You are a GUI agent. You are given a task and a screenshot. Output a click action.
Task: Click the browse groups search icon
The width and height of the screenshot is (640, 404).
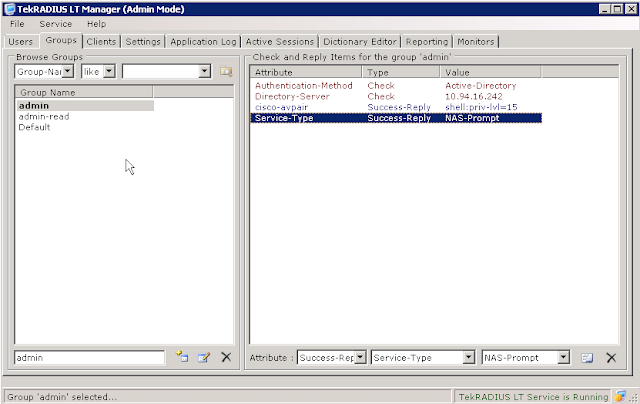(226, 71)
